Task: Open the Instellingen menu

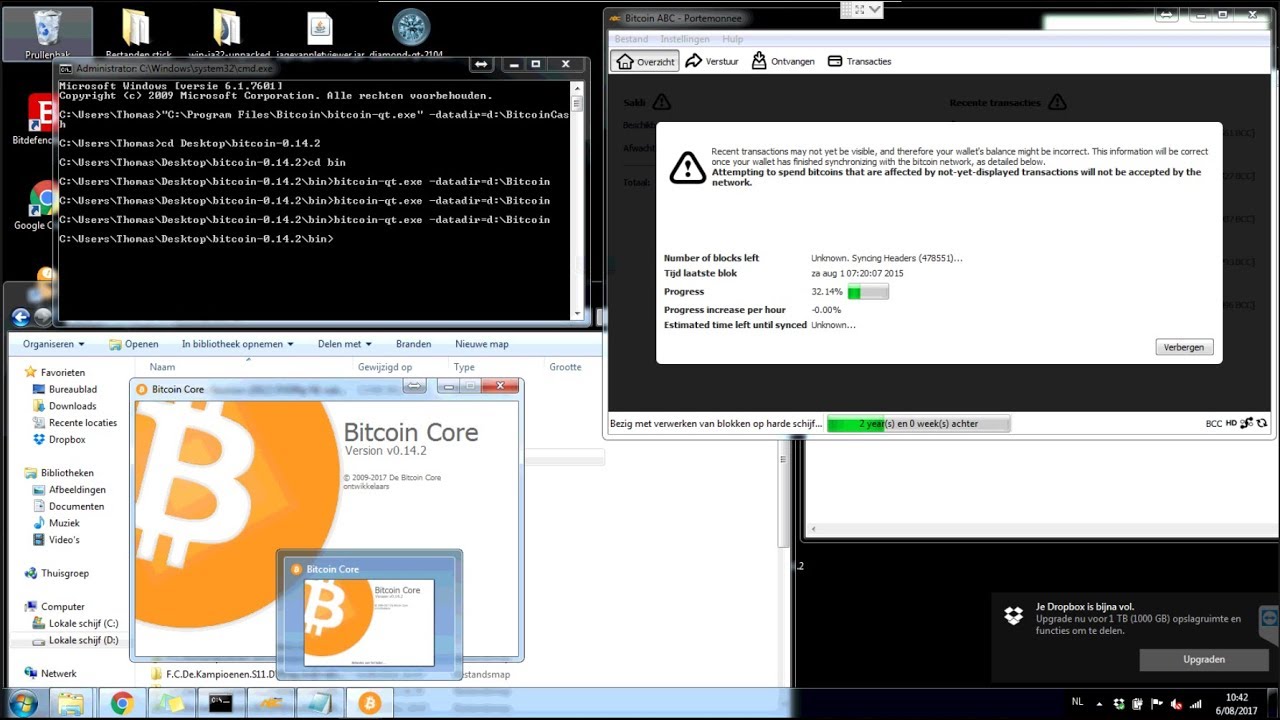Action: pyautogui.click(x=685, y=39)
